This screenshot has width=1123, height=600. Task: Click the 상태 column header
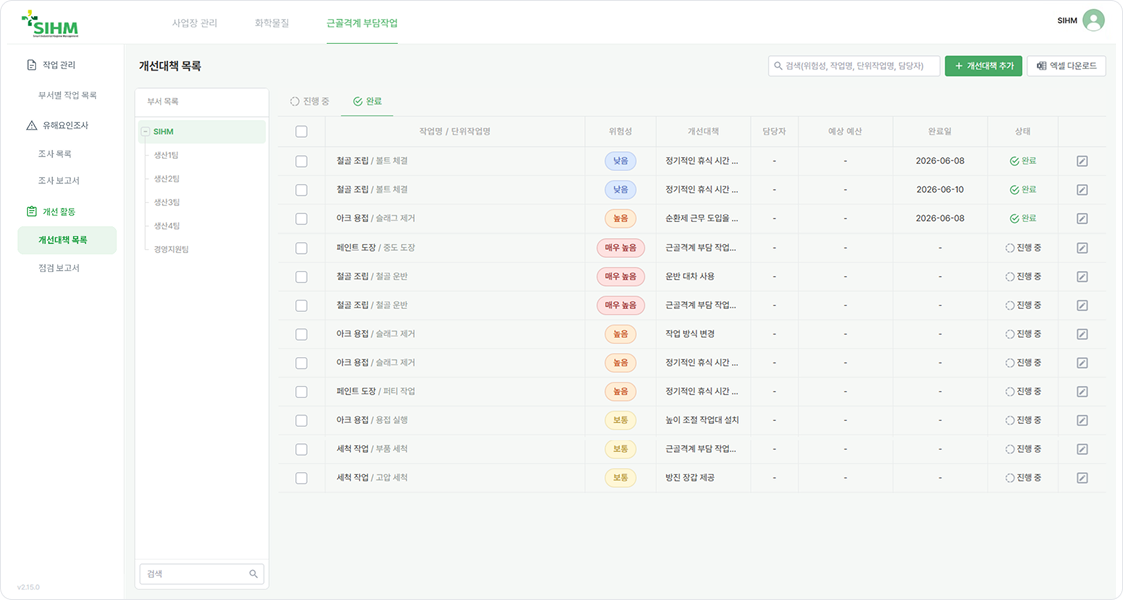1023,132
